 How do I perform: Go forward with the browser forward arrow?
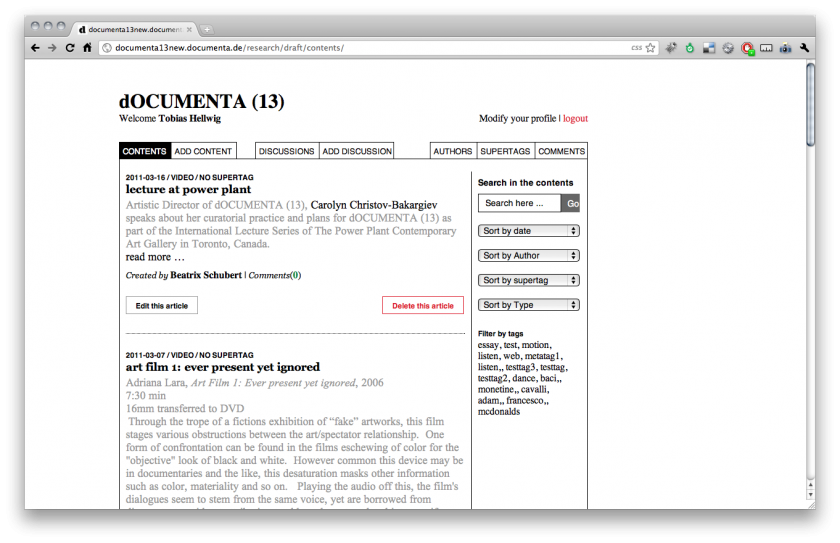(x=52, y=48)
